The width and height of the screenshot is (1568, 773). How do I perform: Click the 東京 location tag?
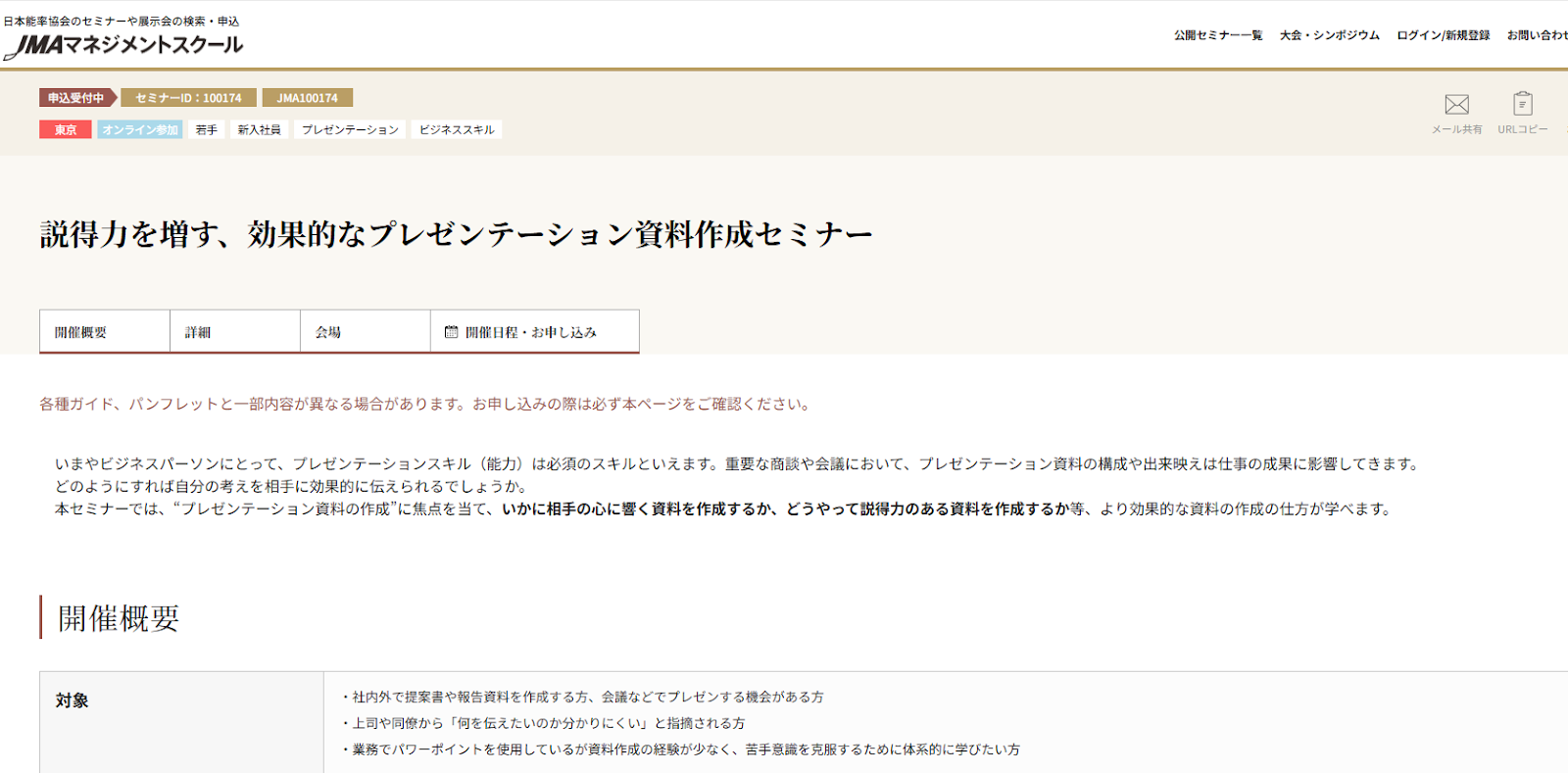point(66,129)
